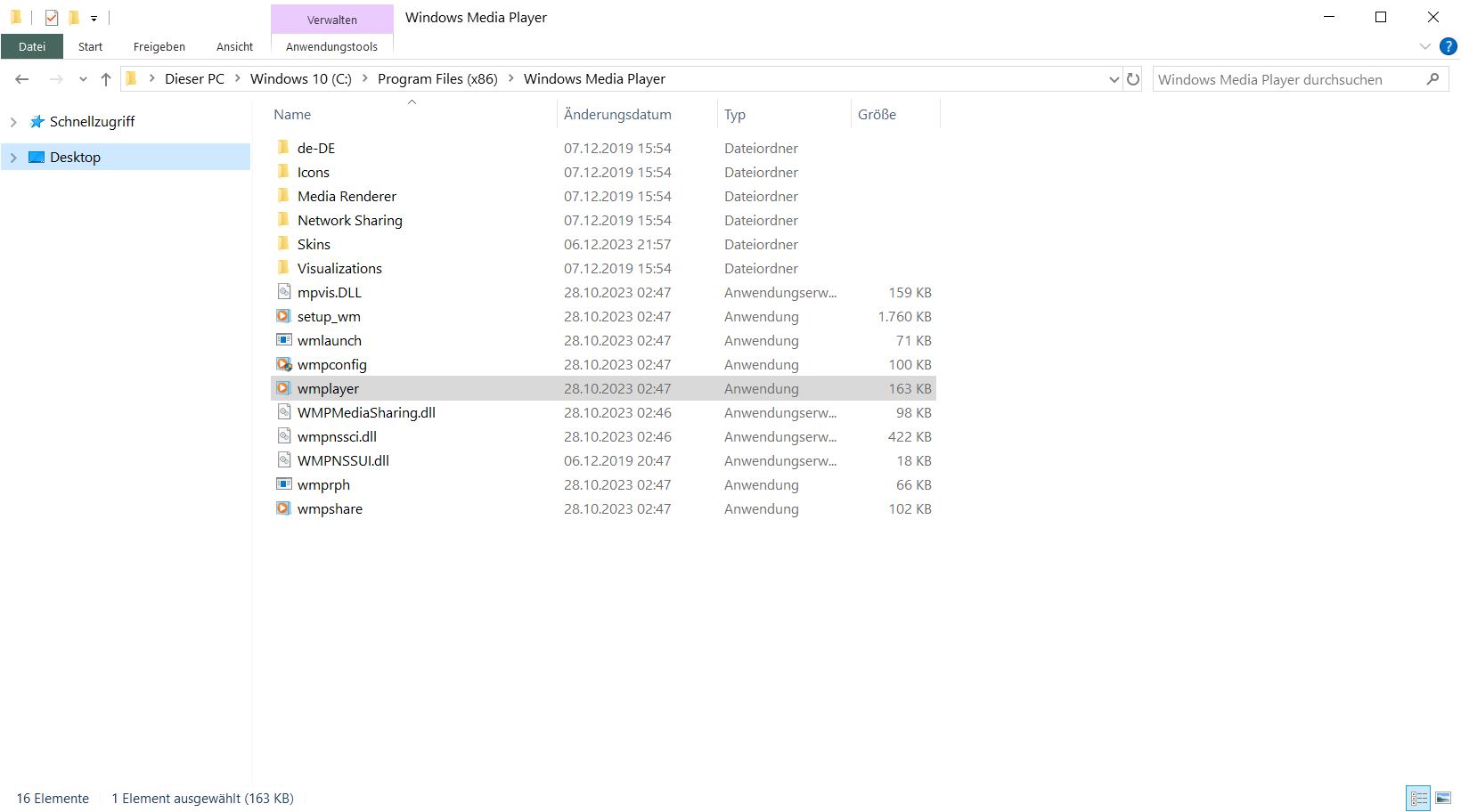Expand Schnellzugriff tree node

(13, 122)
